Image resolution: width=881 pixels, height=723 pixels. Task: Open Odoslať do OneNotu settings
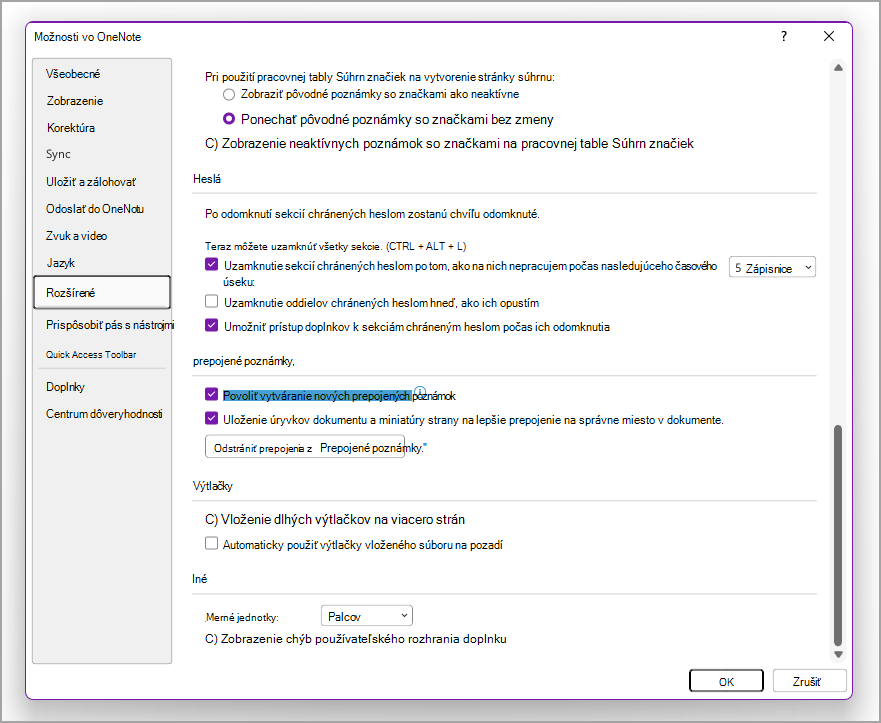[x=95, y=209]
